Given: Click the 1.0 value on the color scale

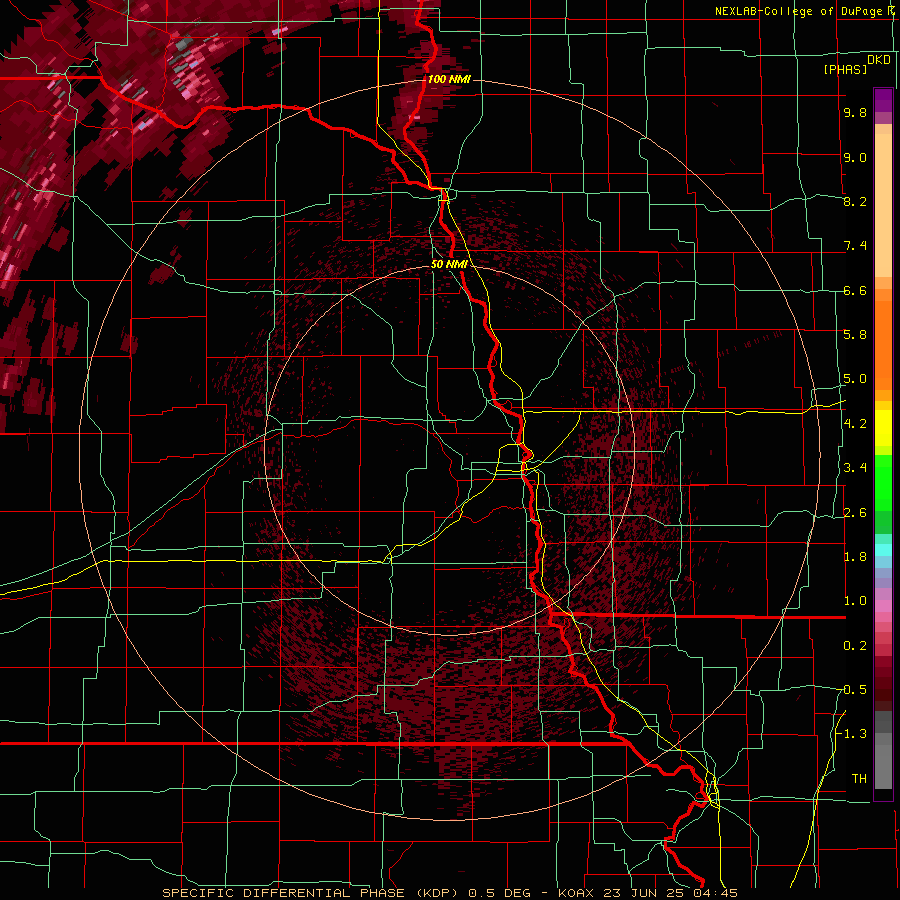Looking at the screenshot, I should [x=855, y=600].
